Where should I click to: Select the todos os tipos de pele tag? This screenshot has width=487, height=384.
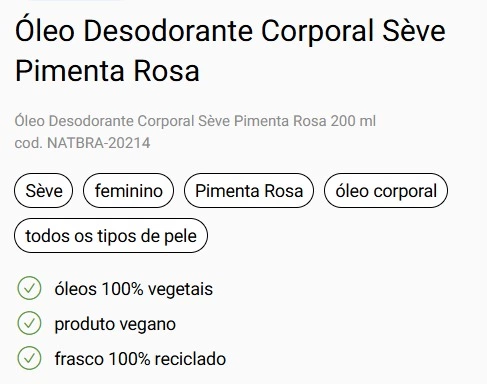(111, 236)
